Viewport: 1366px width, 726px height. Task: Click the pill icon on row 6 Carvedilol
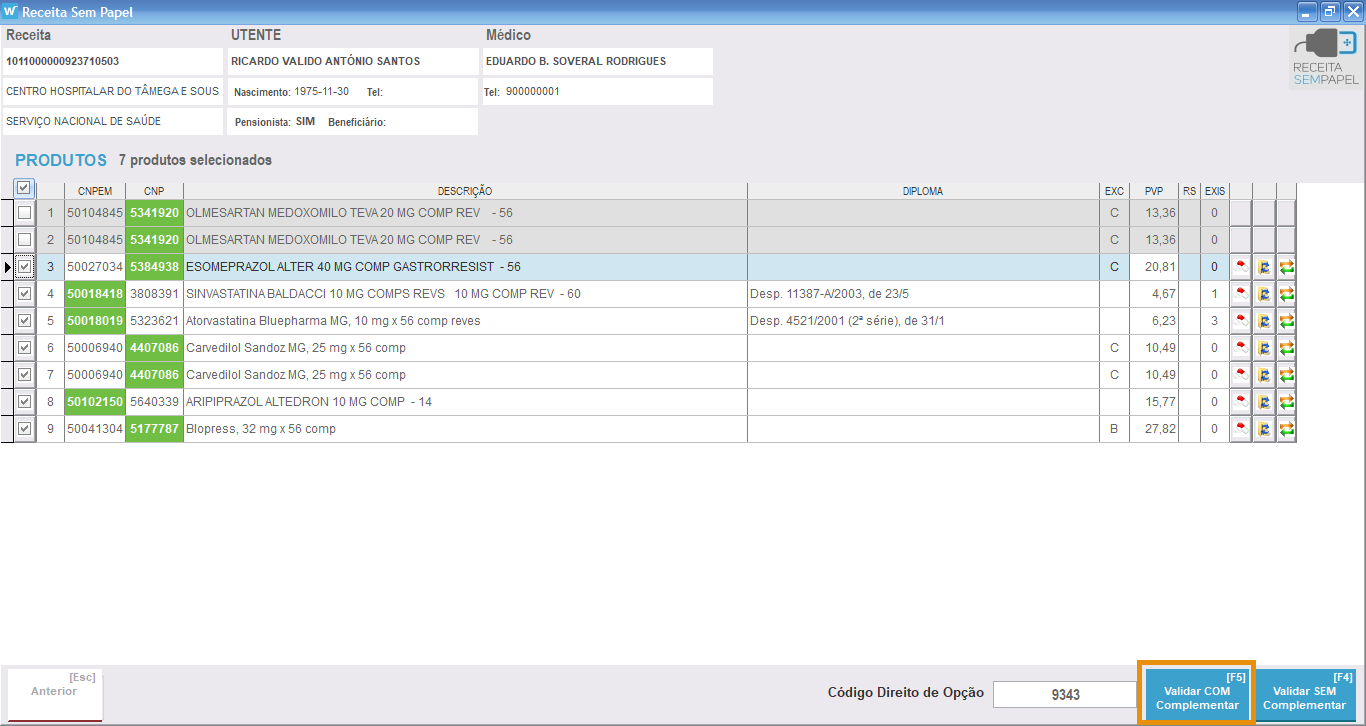[x=1240, y=348]
